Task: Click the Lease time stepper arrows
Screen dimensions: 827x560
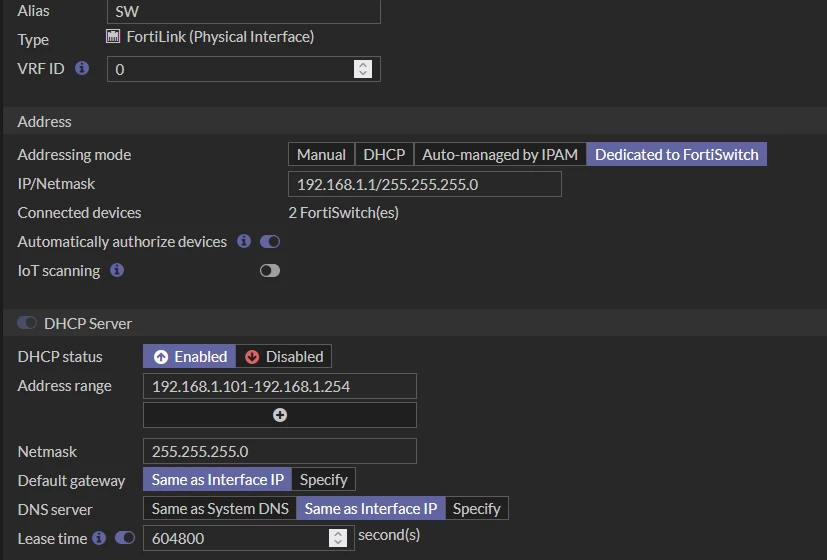Action: pos(338,538)
